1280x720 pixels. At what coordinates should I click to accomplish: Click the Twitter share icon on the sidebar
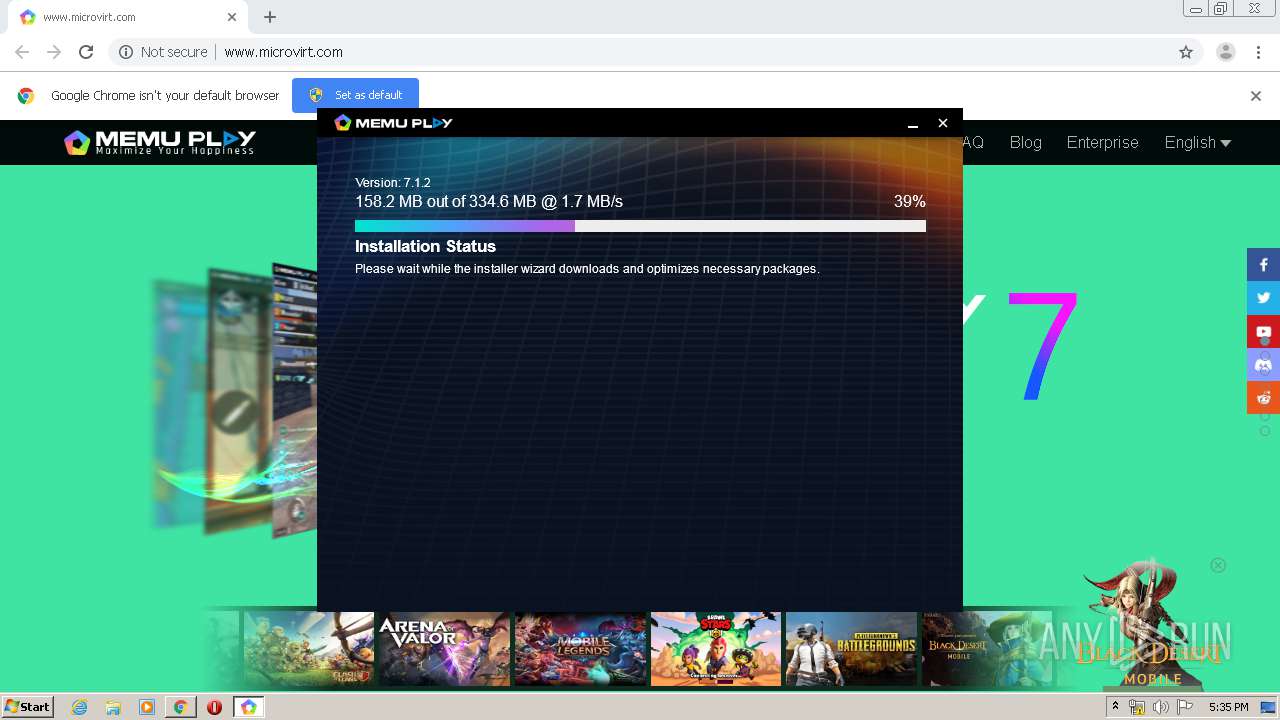point(1263,298)
